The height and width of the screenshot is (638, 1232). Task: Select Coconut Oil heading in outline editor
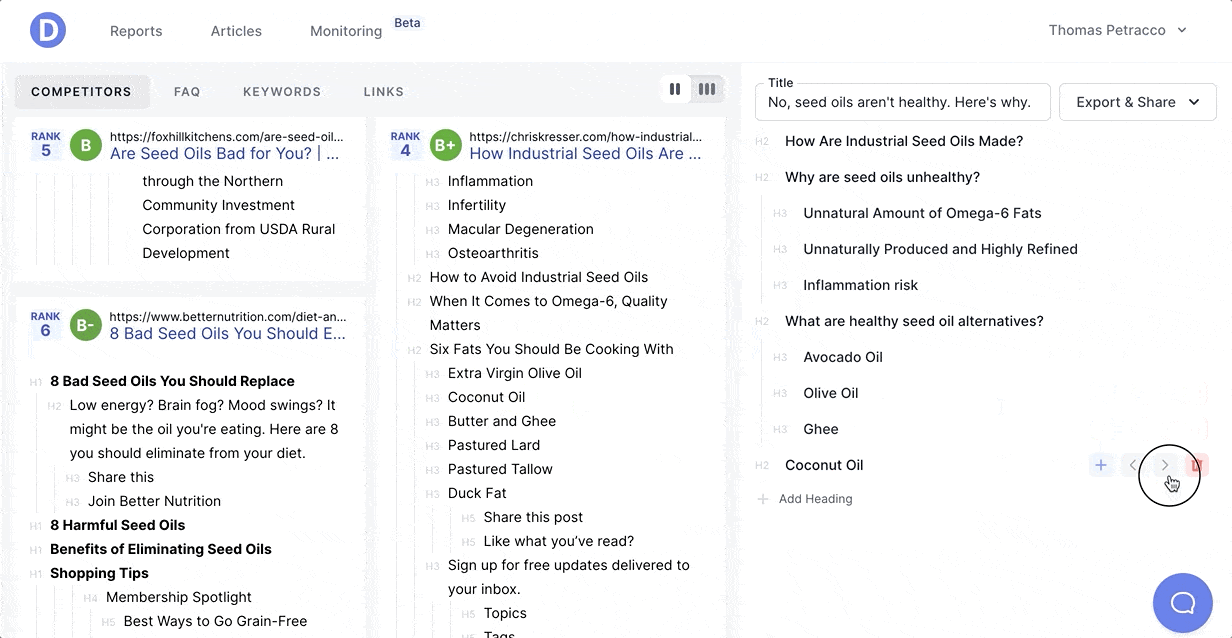[x=824, y=465]
